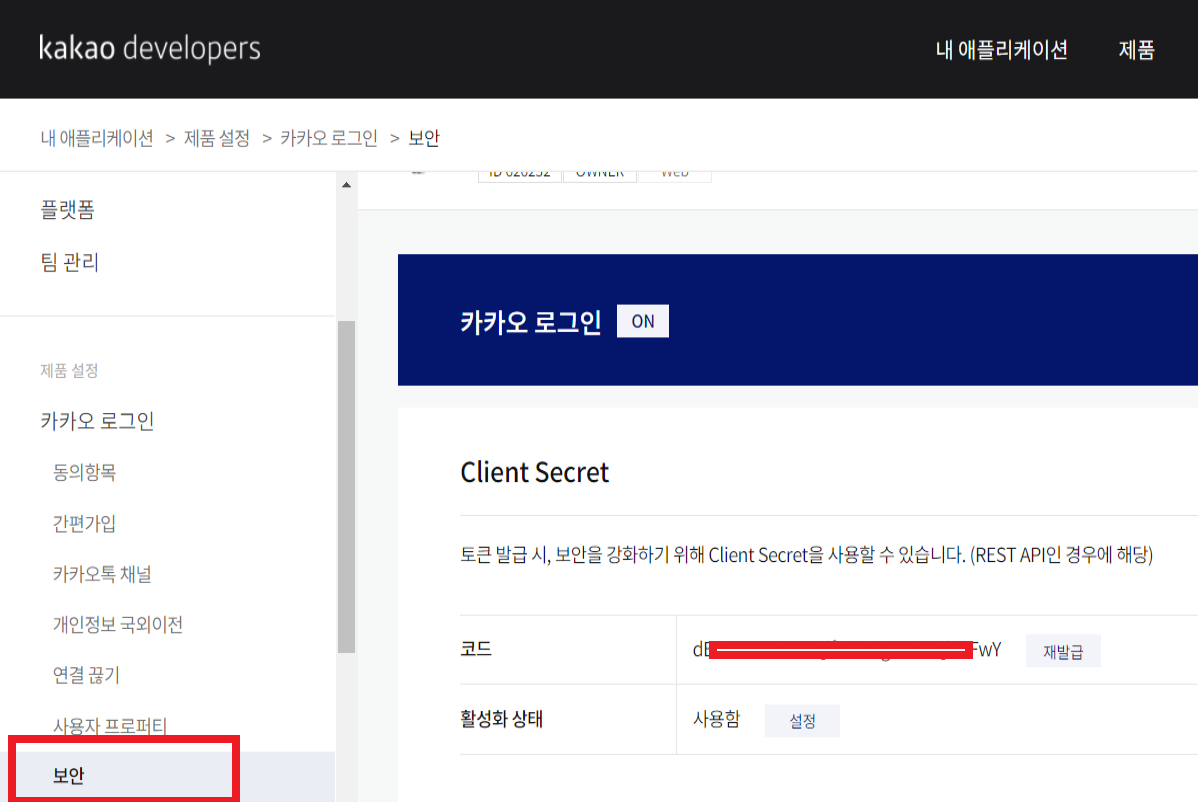The height and width of the screenshot is (802, 1198).
Task: Click 설정 button for 활성화 상태
Action: pyautogui.click(x=802, y=720)
